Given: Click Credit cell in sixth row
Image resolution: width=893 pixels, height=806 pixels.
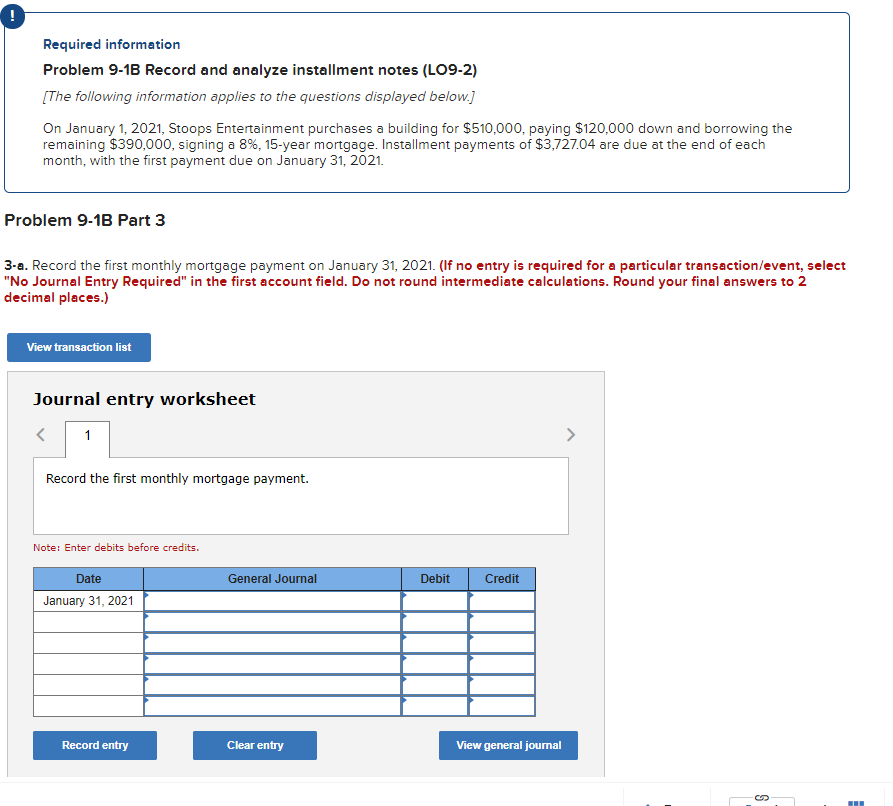Looking at the screenshot, I should 502,706.
